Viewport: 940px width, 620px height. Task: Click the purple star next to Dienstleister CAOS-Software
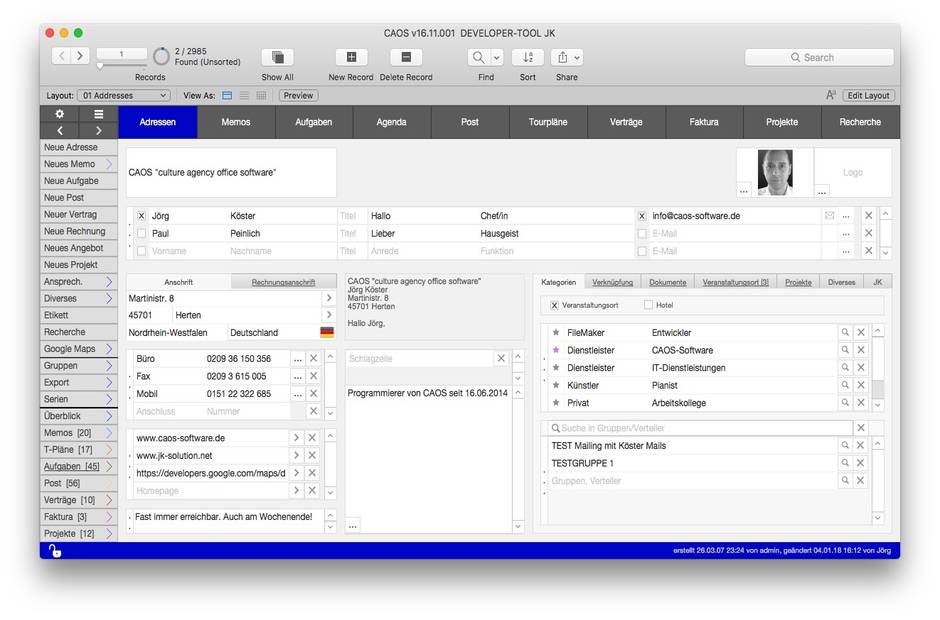(556, 350)
